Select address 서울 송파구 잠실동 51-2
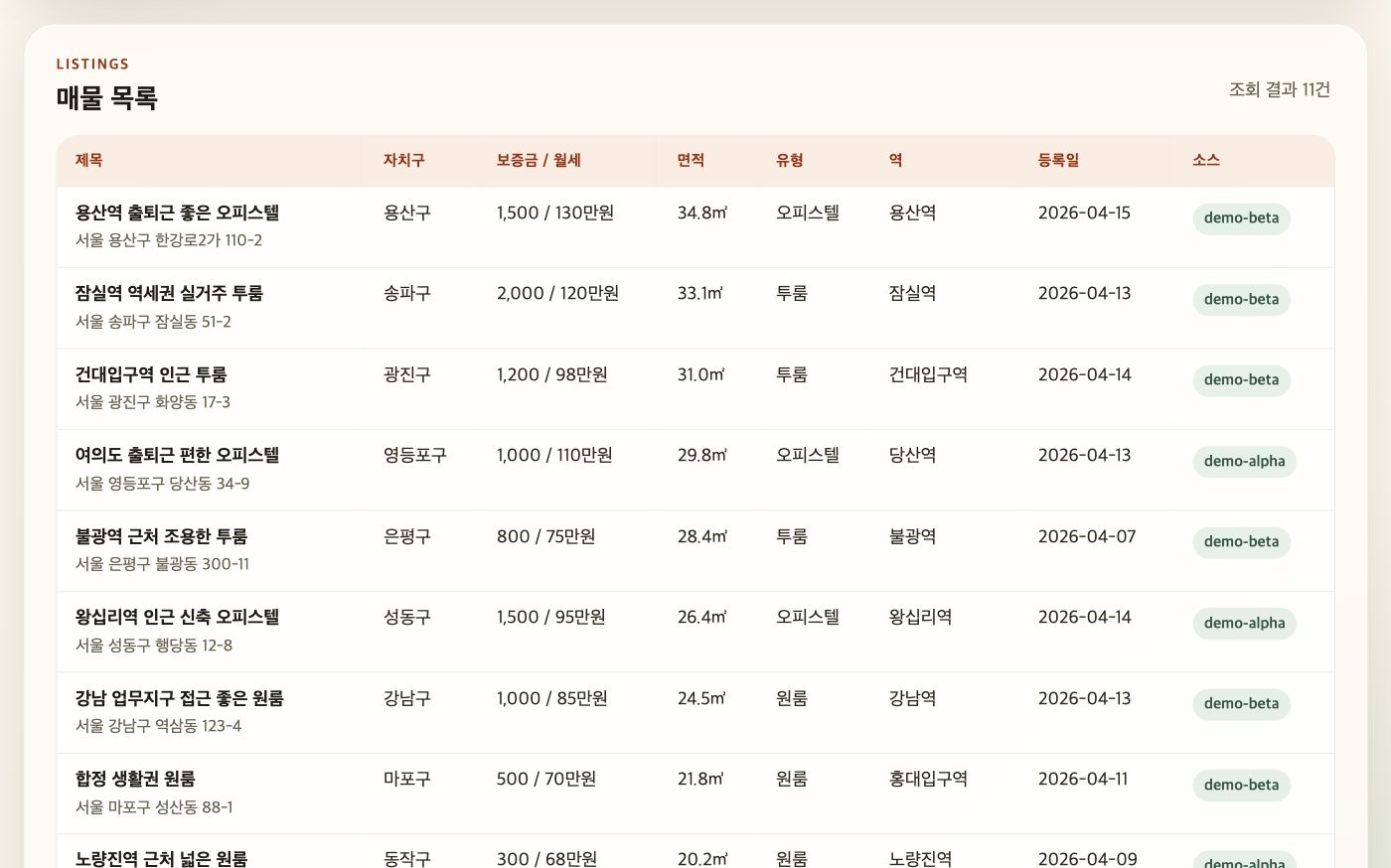The width and height of the screenshot is (1391, 868). (x=153, y=322)
